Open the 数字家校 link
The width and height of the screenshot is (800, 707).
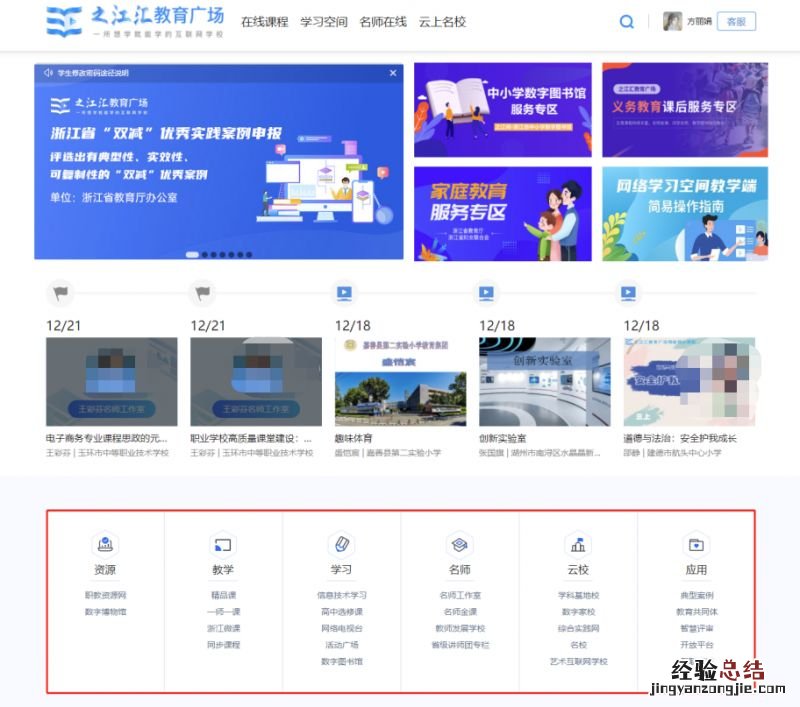pos(579,612)
